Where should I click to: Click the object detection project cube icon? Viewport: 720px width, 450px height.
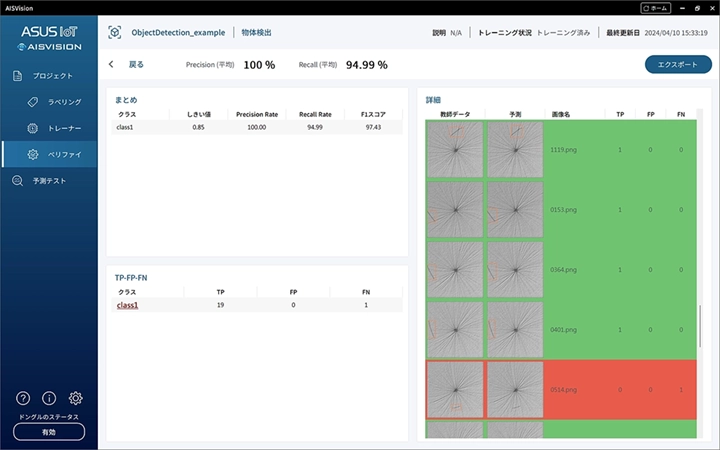(115, 32)
